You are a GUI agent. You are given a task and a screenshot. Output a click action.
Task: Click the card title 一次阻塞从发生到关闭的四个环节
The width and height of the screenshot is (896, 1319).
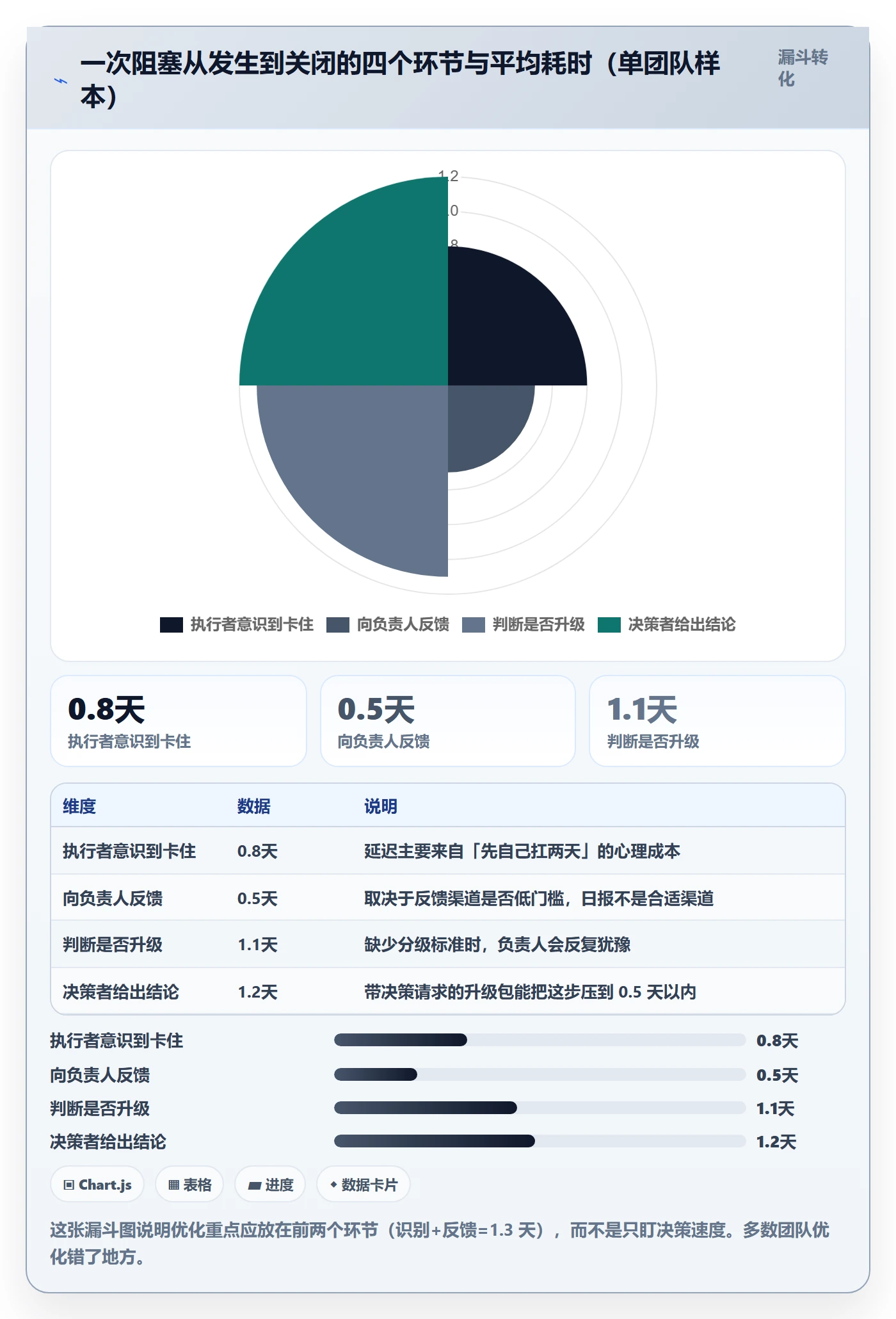pyautogui.click(x=400, y=79)
